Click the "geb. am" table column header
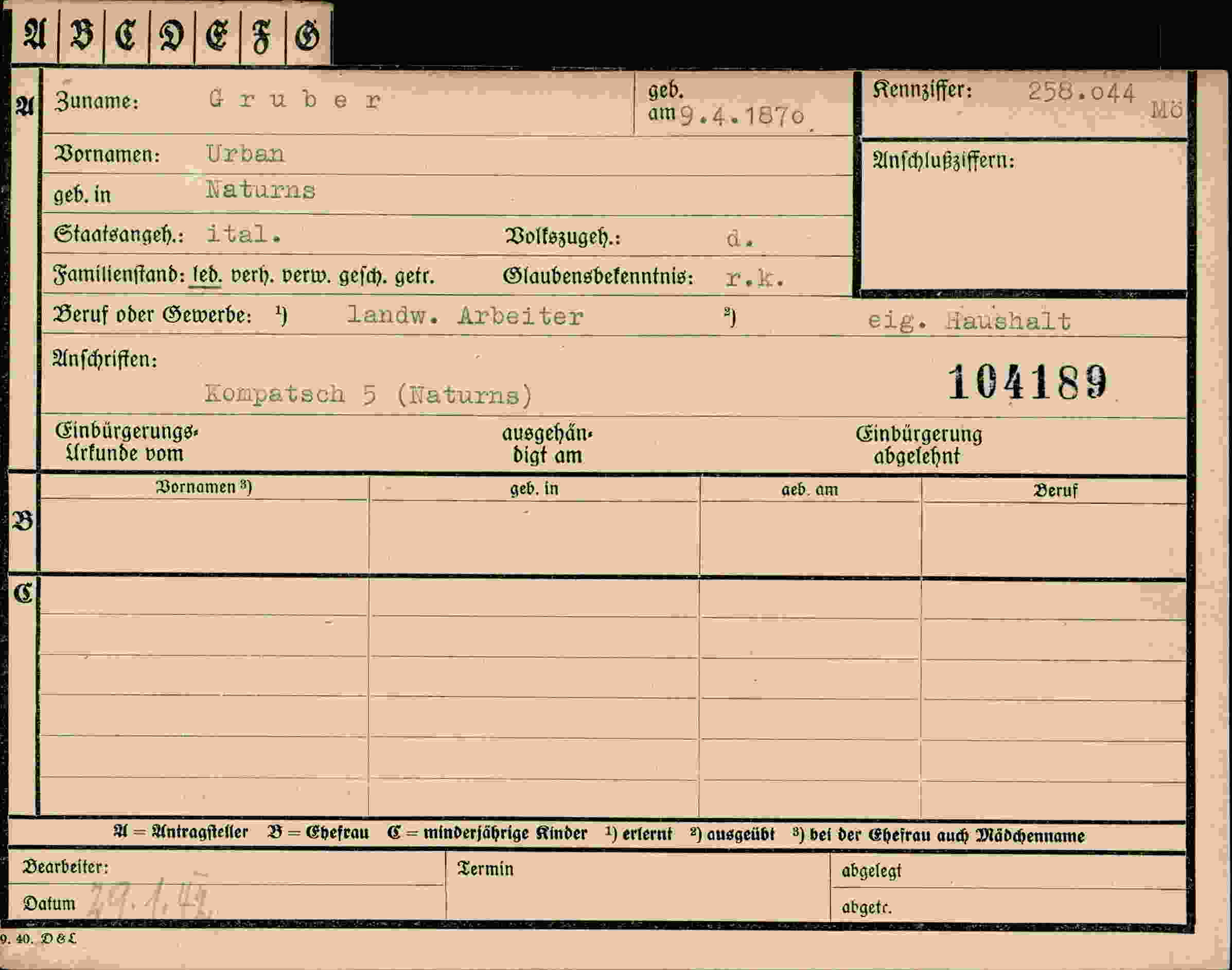1232x970 pixels. pos(809,490)
